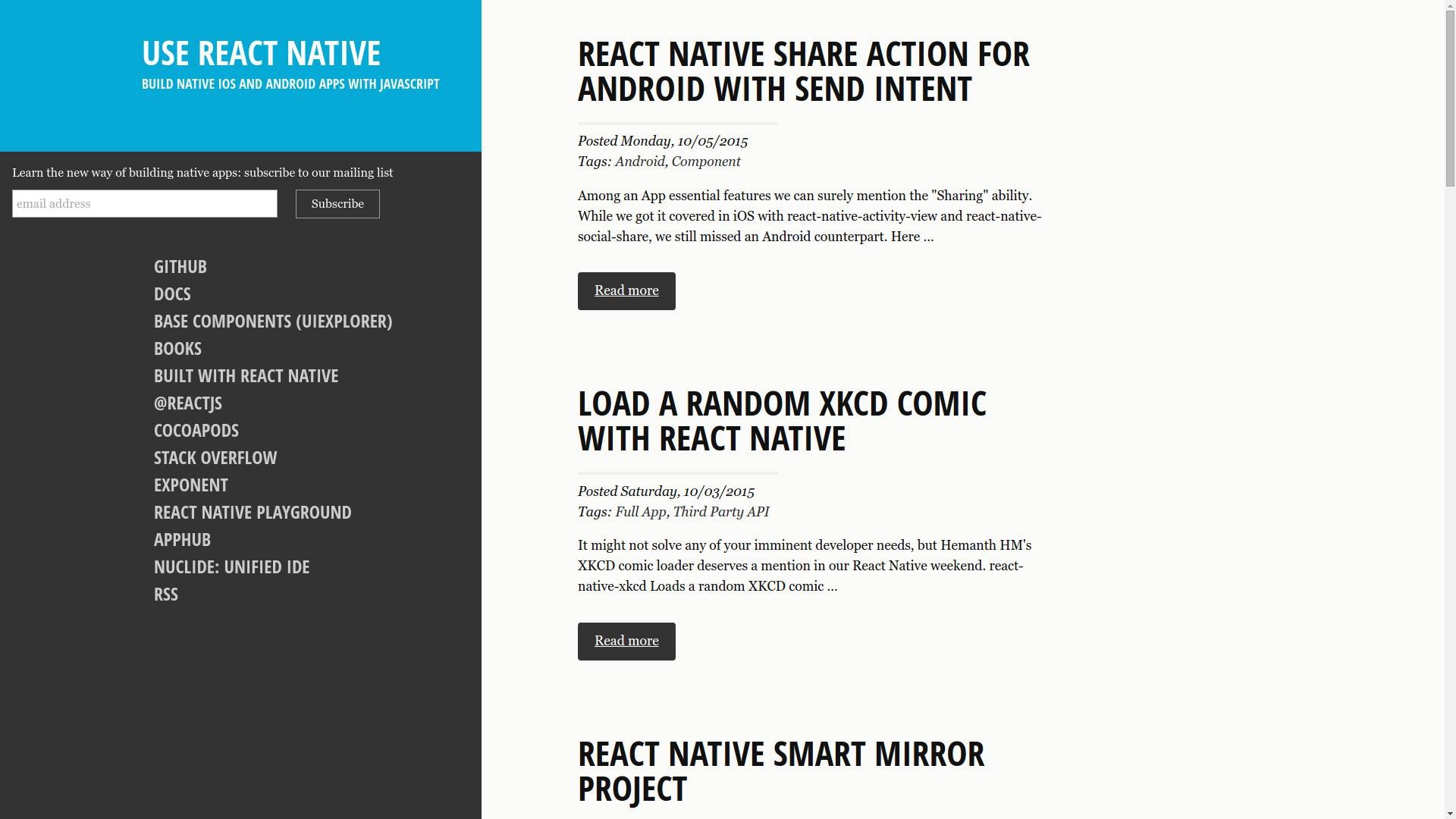Filter by the Android tag
This screenshot has height=819, width=1456.
point(640,162)
